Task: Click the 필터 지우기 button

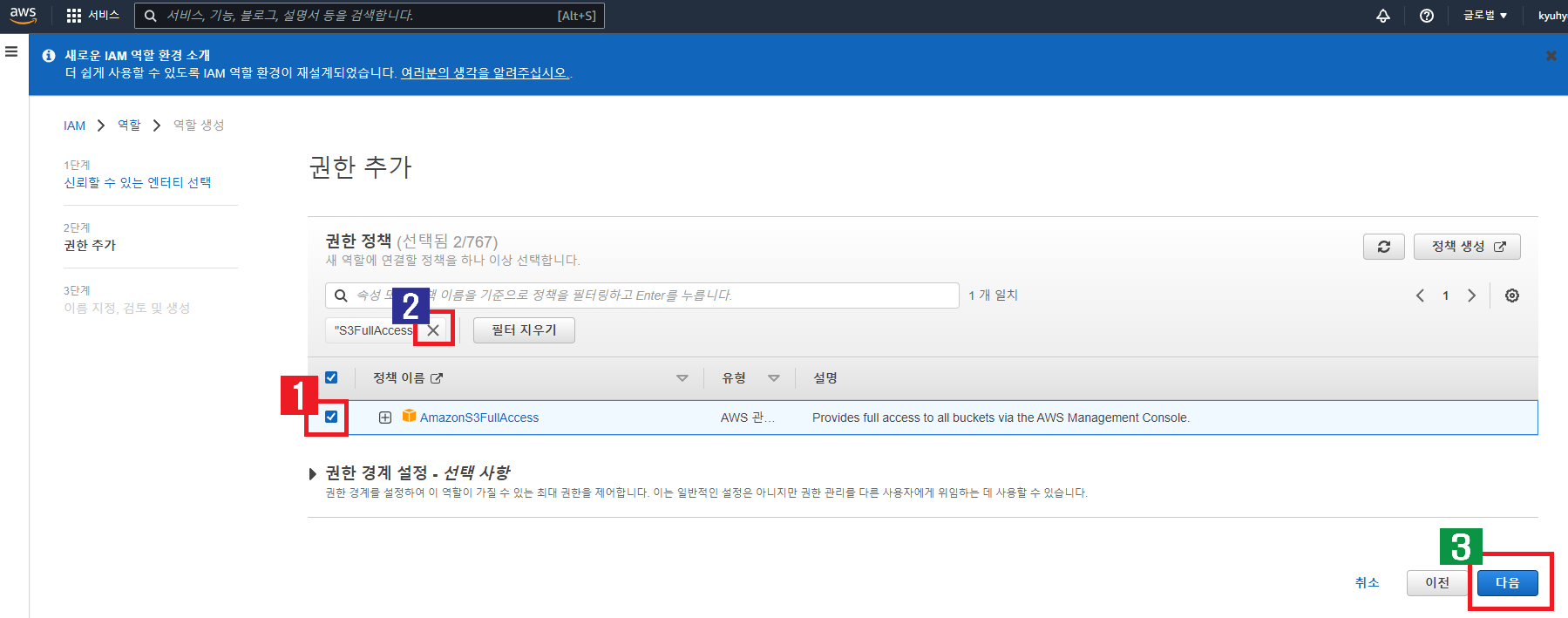Action: coord(524,330)
